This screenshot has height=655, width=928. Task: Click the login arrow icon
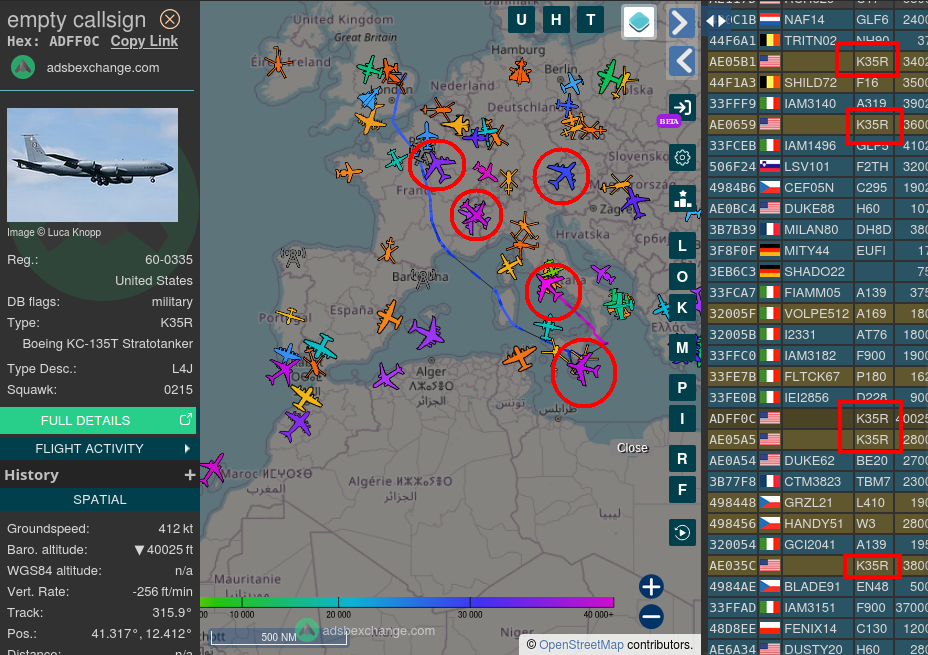pos(682,107)
